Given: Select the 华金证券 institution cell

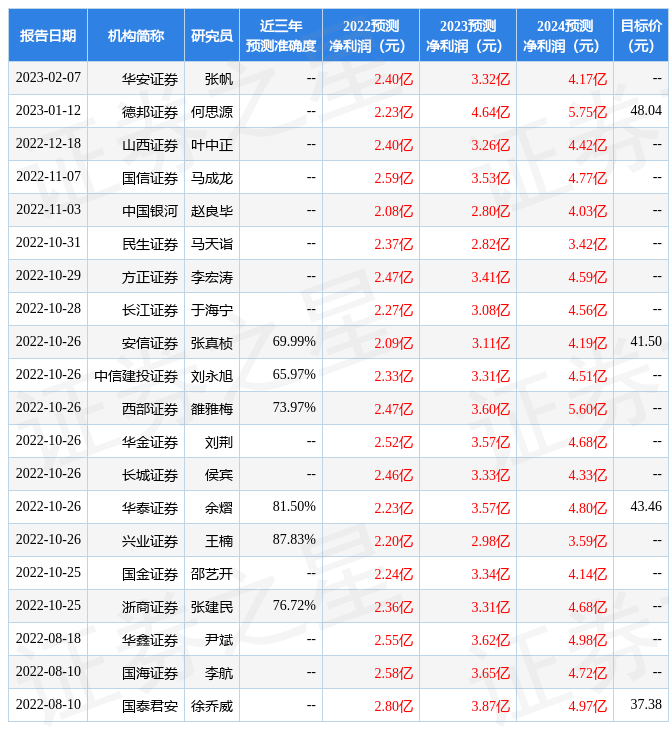Looking at the screenshot, I should coord(136,442).
